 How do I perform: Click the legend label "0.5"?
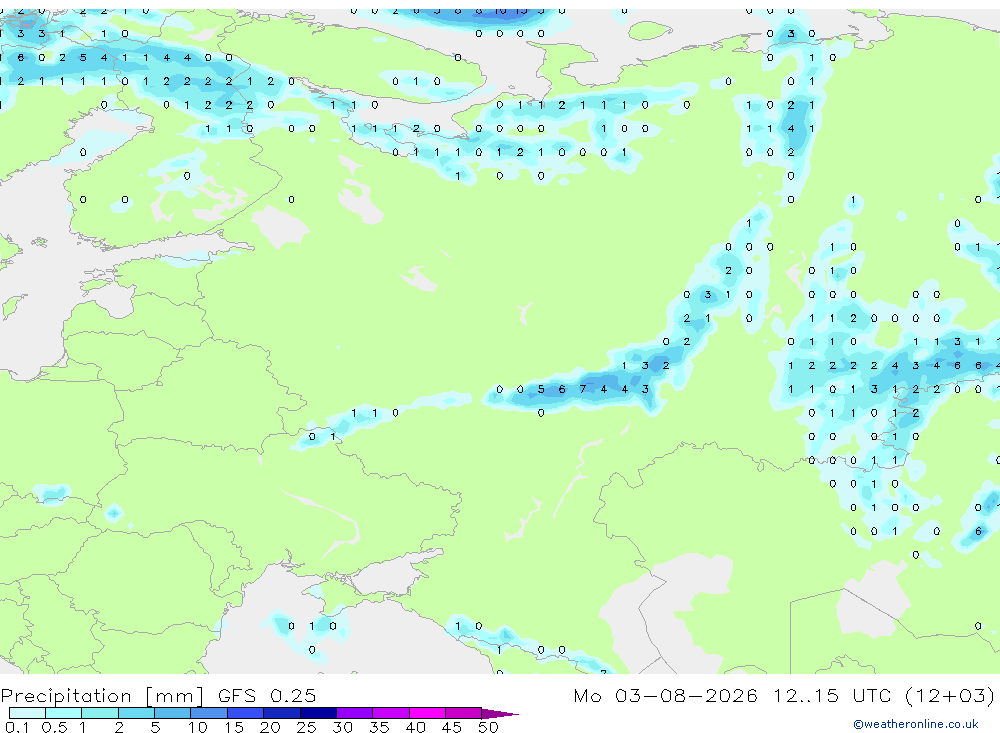pyautogui.click(x=54, y=727)
